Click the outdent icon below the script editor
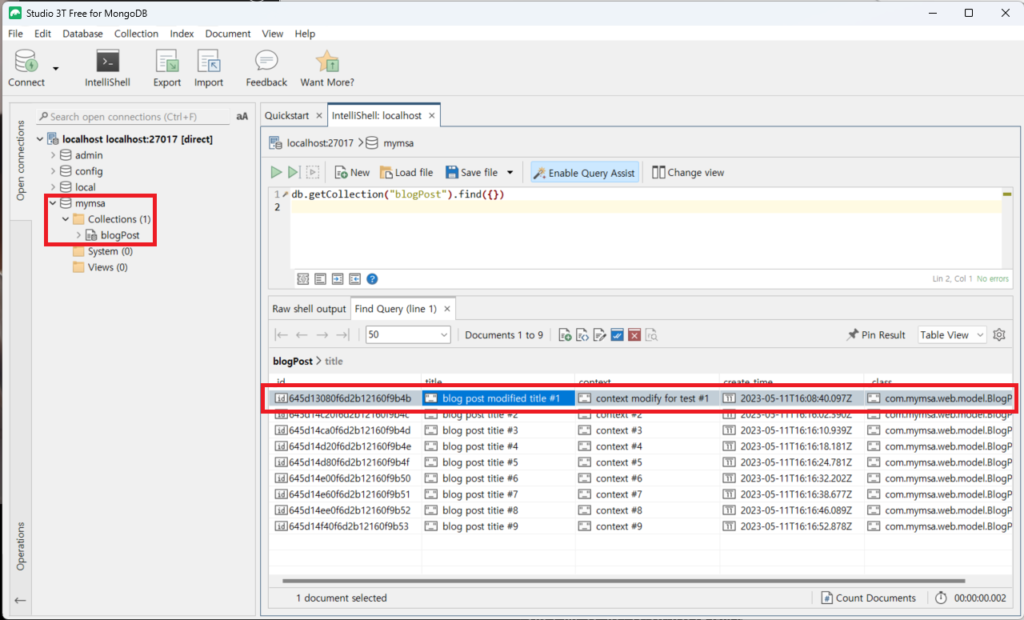 pyautogui.click(x=355, y=279)
